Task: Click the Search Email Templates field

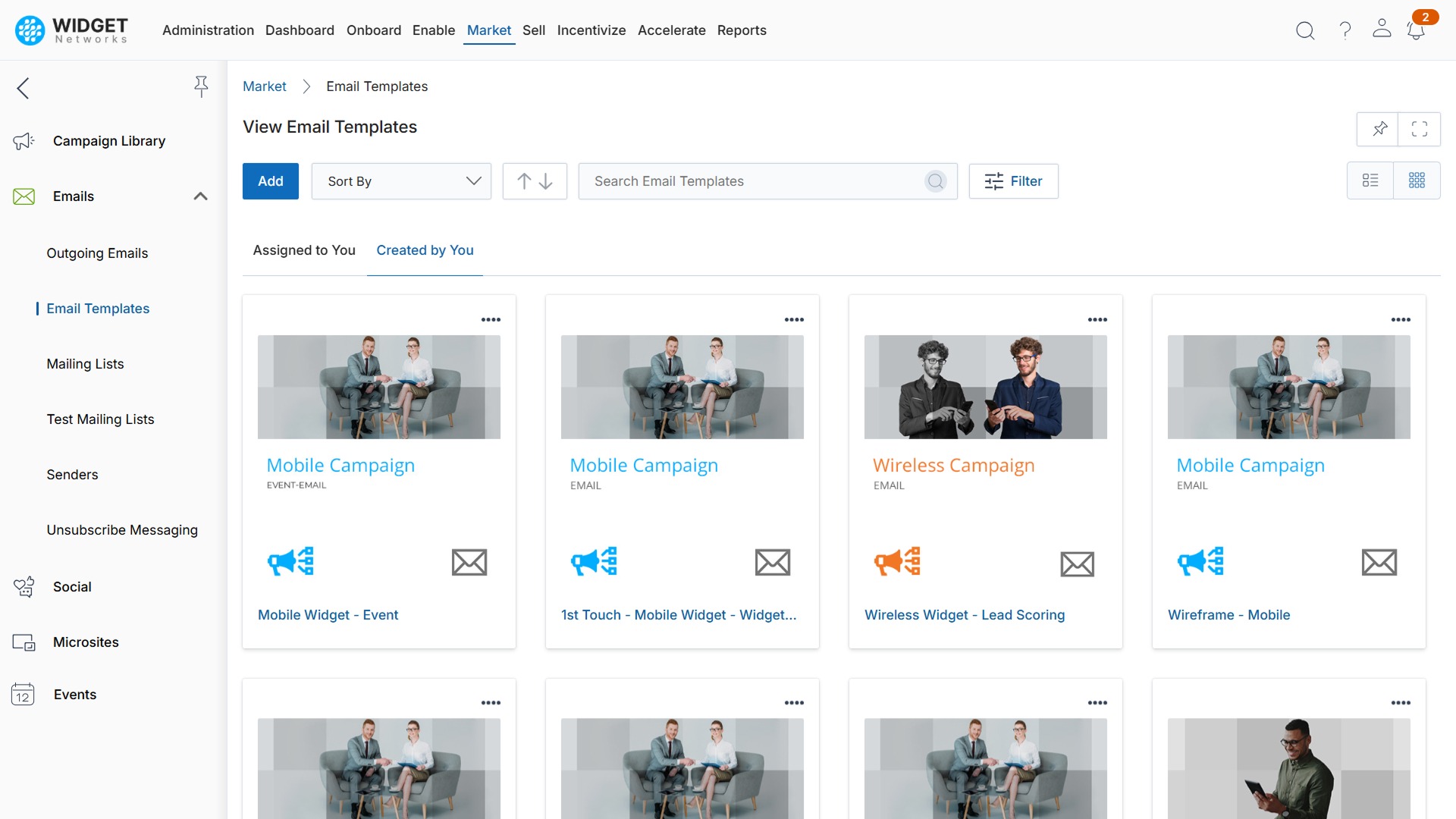Action: (x=758, y=181)
